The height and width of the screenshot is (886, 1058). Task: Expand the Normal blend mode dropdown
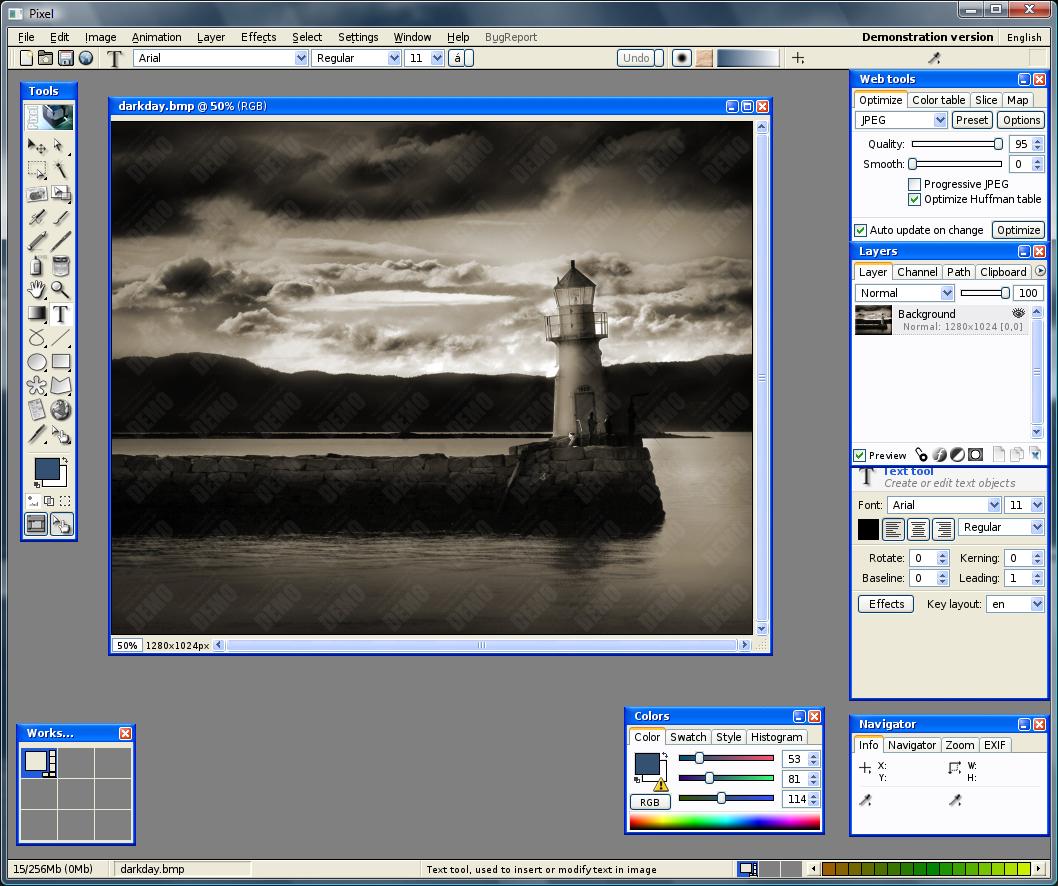pyautogui.click(x=905, y=293)
